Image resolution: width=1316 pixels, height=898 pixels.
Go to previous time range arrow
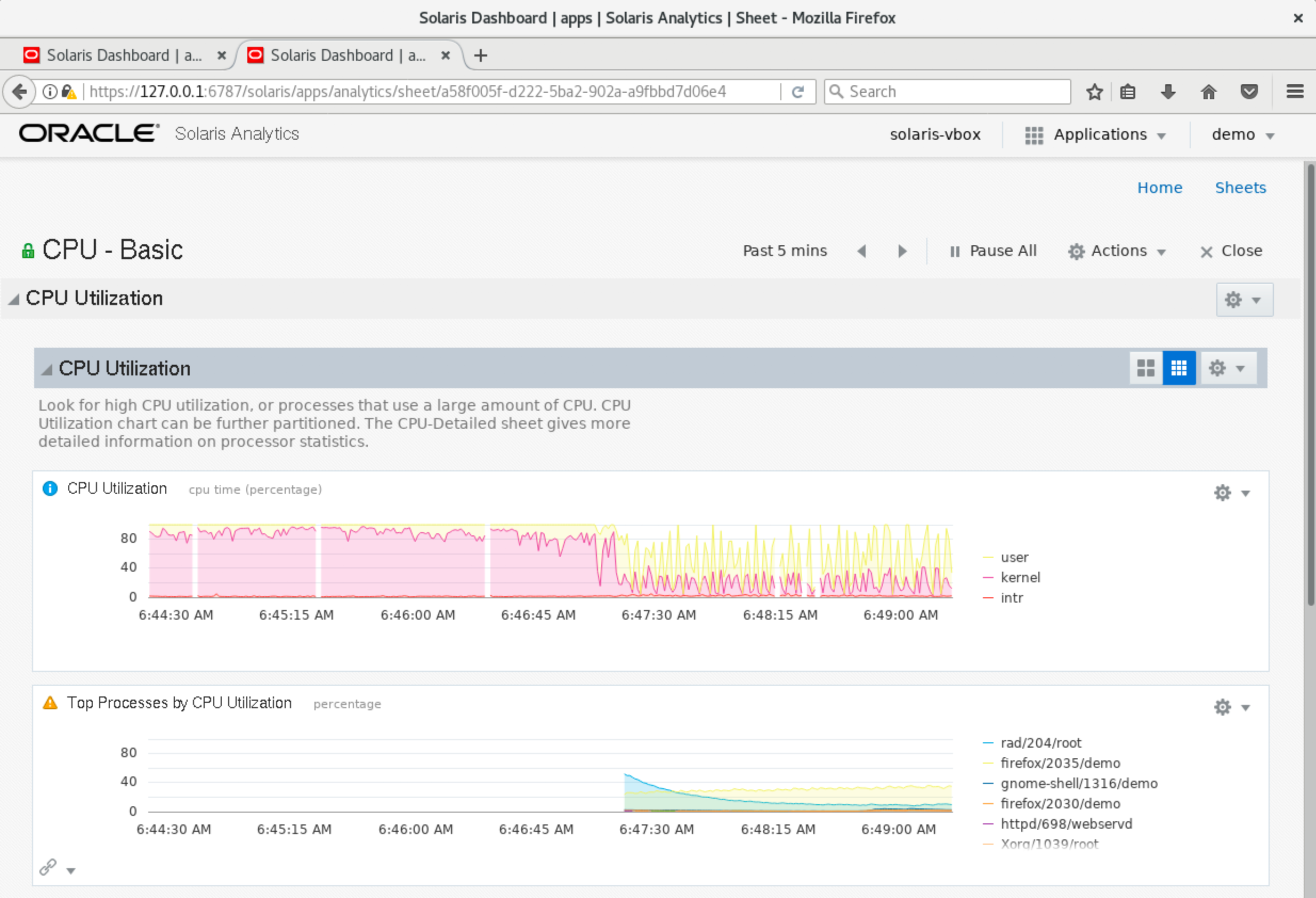[x=861, y=251]
